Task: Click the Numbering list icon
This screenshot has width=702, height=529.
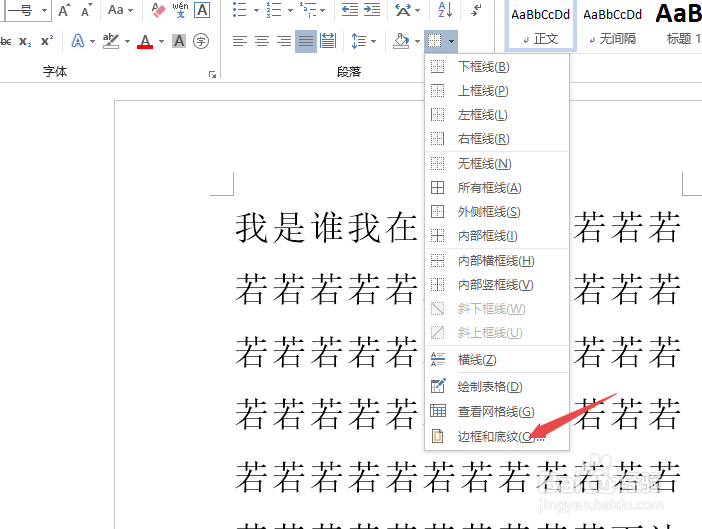Action: (x=274, y=10)
